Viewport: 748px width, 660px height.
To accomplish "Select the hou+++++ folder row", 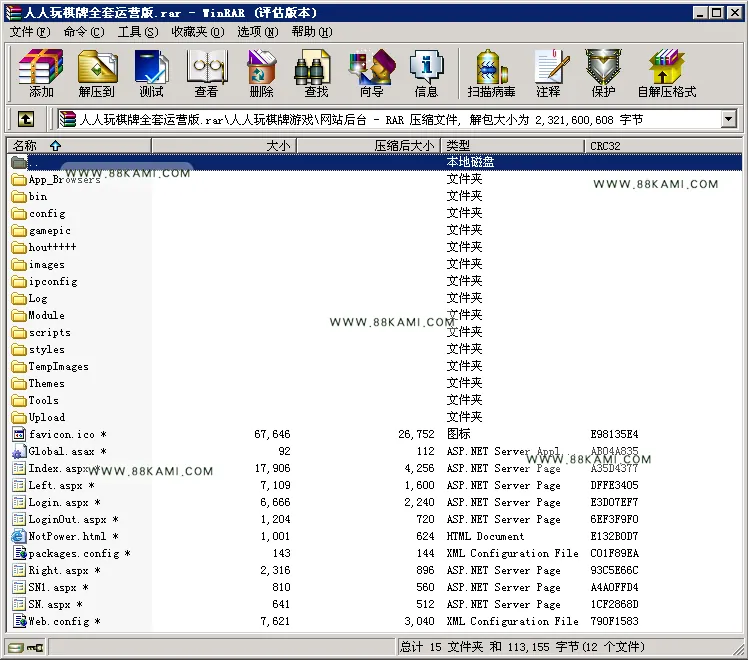I will tap(374, 248).
